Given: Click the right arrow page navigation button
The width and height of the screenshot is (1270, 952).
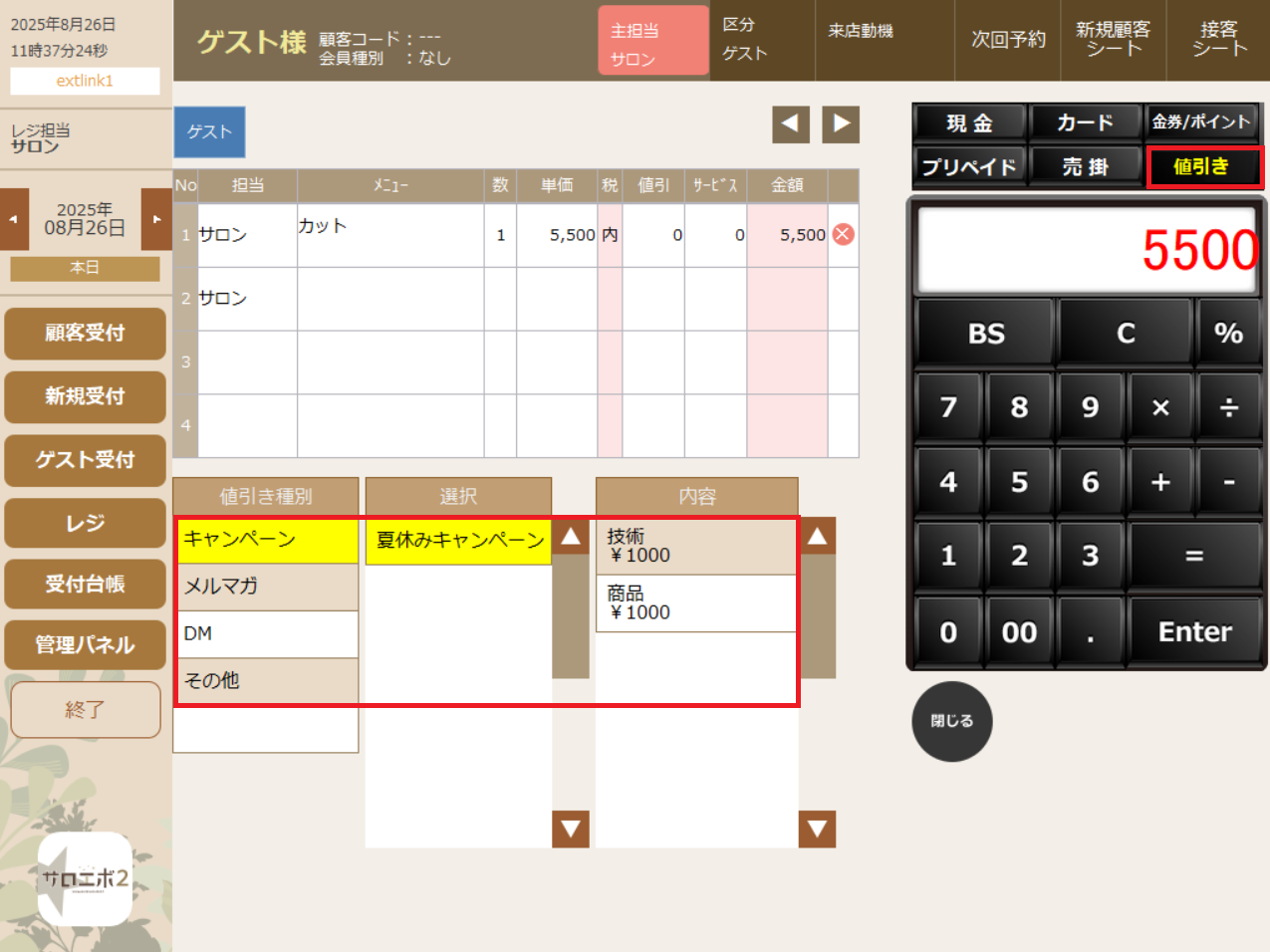Looking at the screenshot, I should click(x=841, y=124).
